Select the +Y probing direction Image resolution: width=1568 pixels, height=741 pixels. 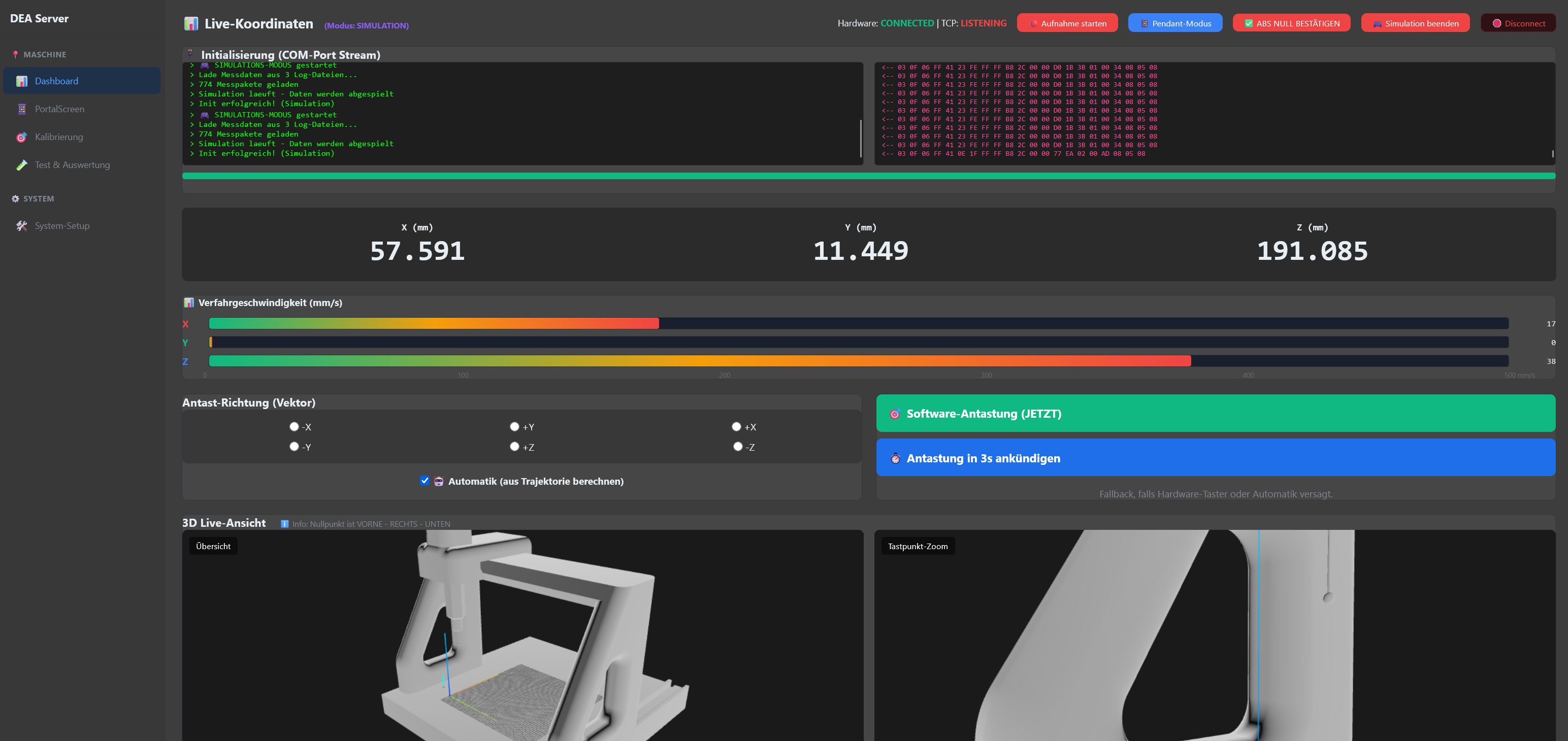tap(514, 426)
